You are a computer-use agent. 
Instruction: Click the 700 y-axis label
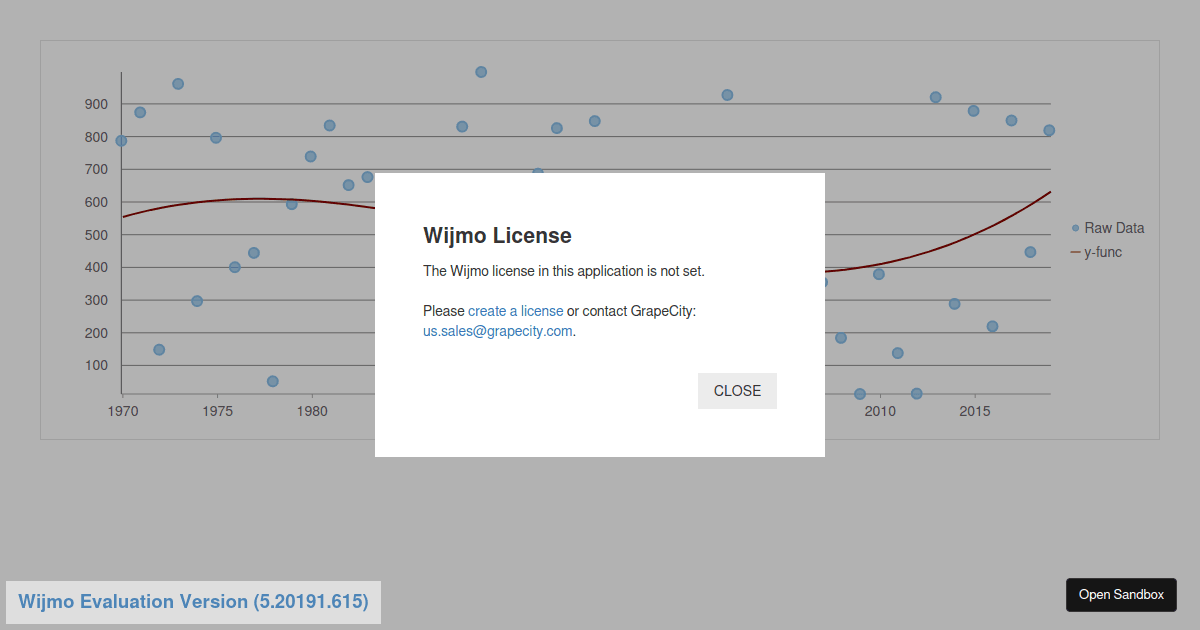coord(96,169)
